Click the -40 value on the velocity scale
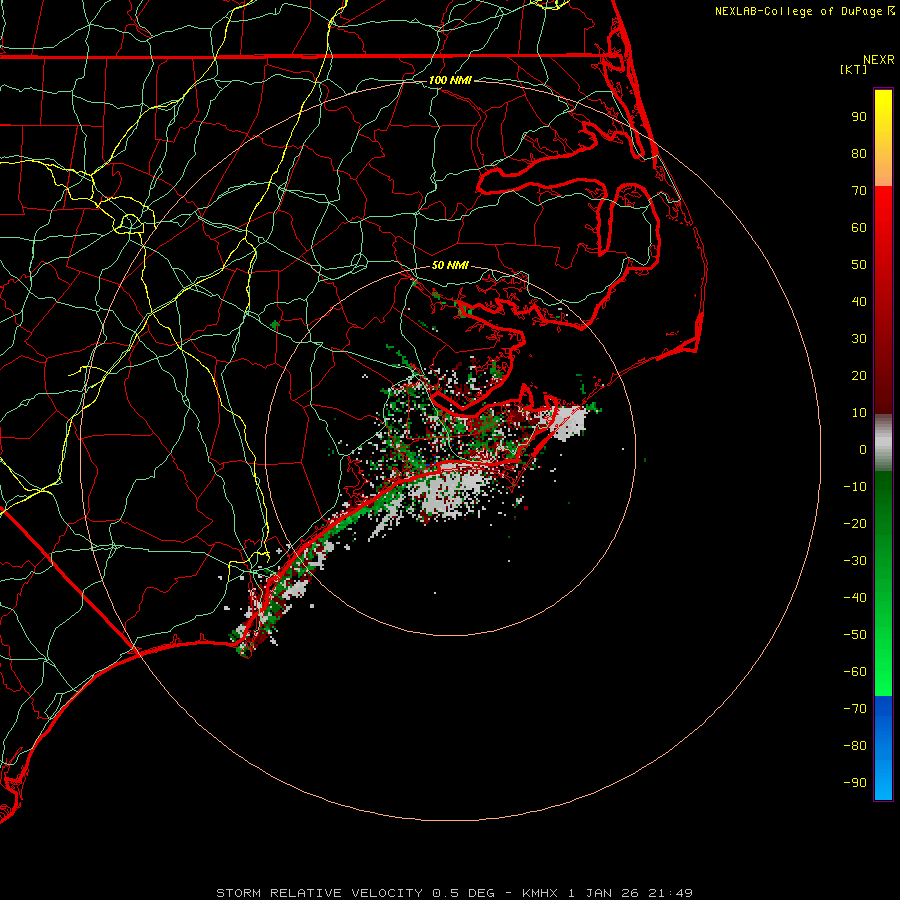Viewport: 900px width, 900px height. pyautogui.click(x=855, y=598)
